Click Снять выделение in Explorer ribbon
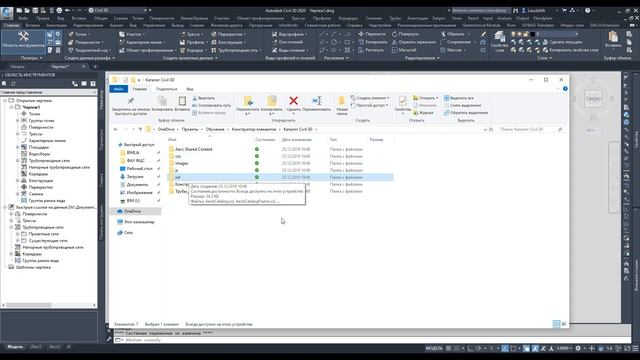This screenshot has width=640, height=360. (x=462, y=105)
